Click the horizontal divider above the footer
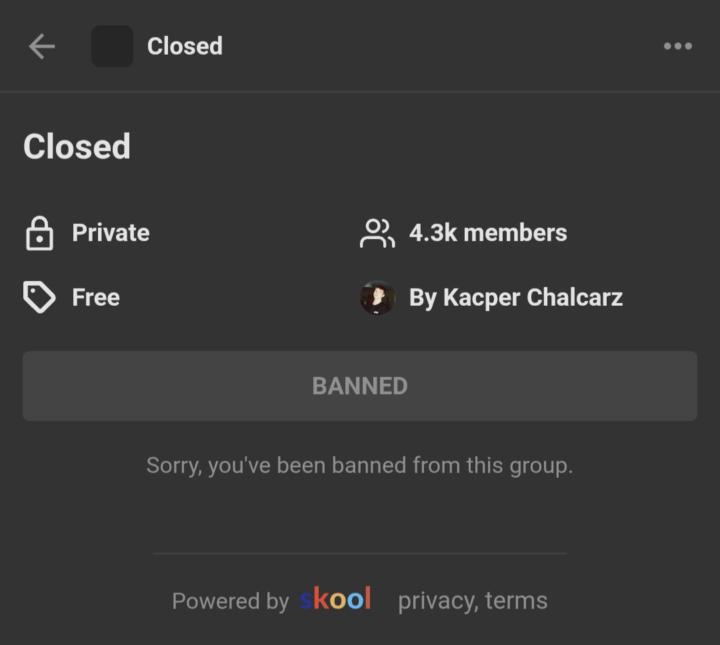 click(360, 553)
